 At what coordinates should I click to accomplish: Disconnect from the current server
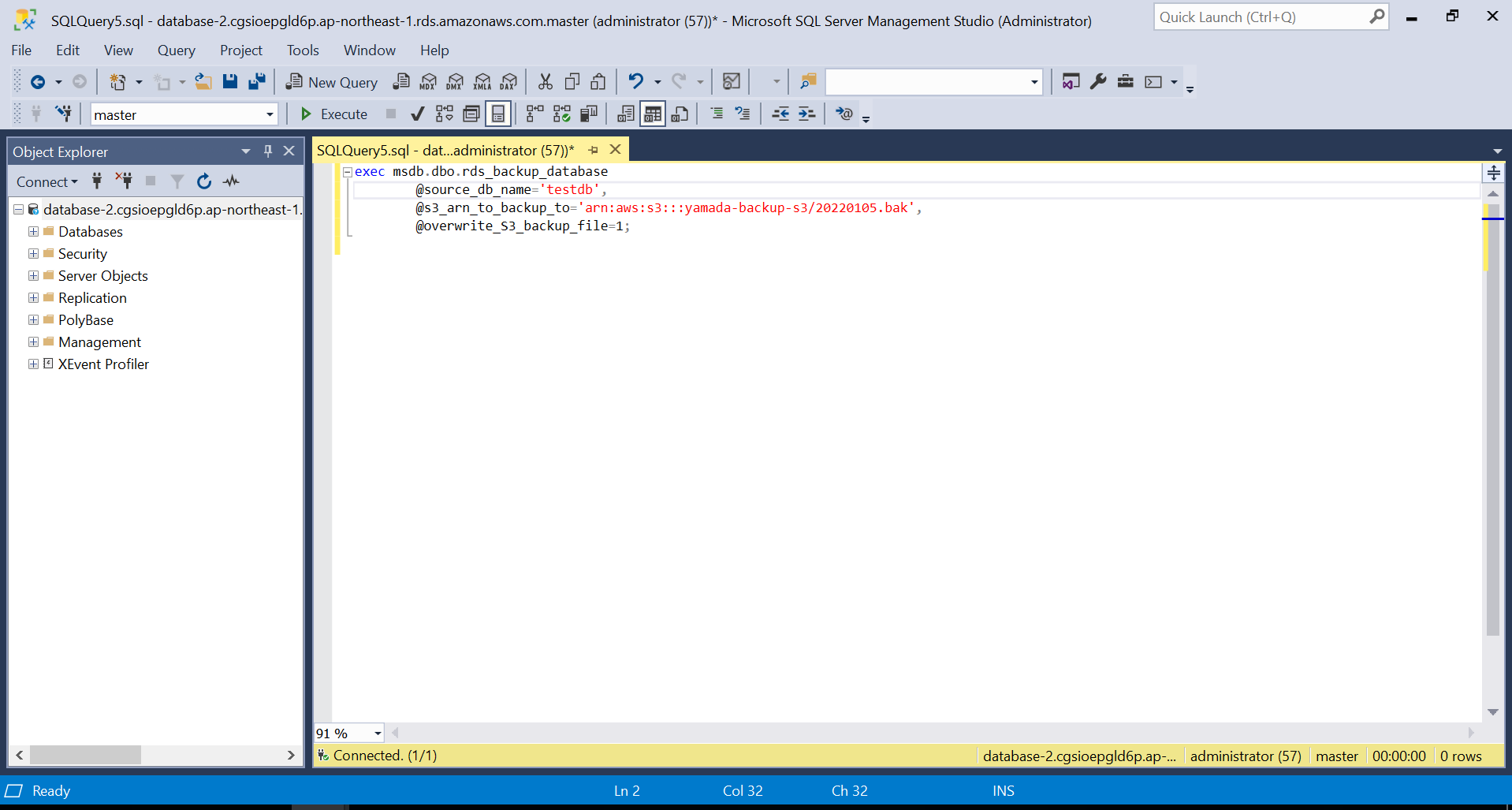coord(123,181)
